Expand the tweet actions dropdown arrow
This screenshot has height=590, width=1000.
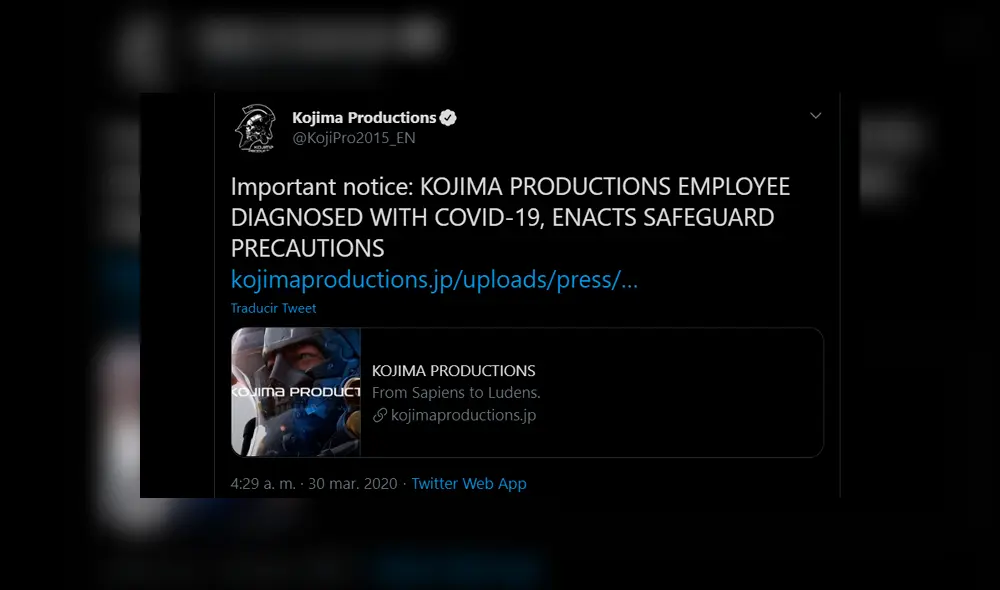click(x=815, y=115)
